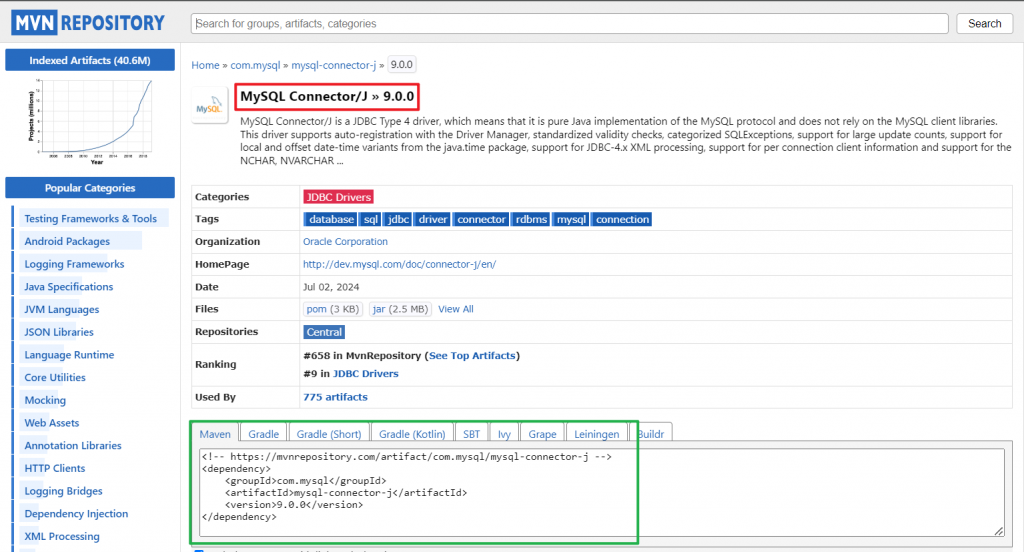Click the Jul 02, 2024 date text
1024x552 pixels.
[x=331, y=287]
